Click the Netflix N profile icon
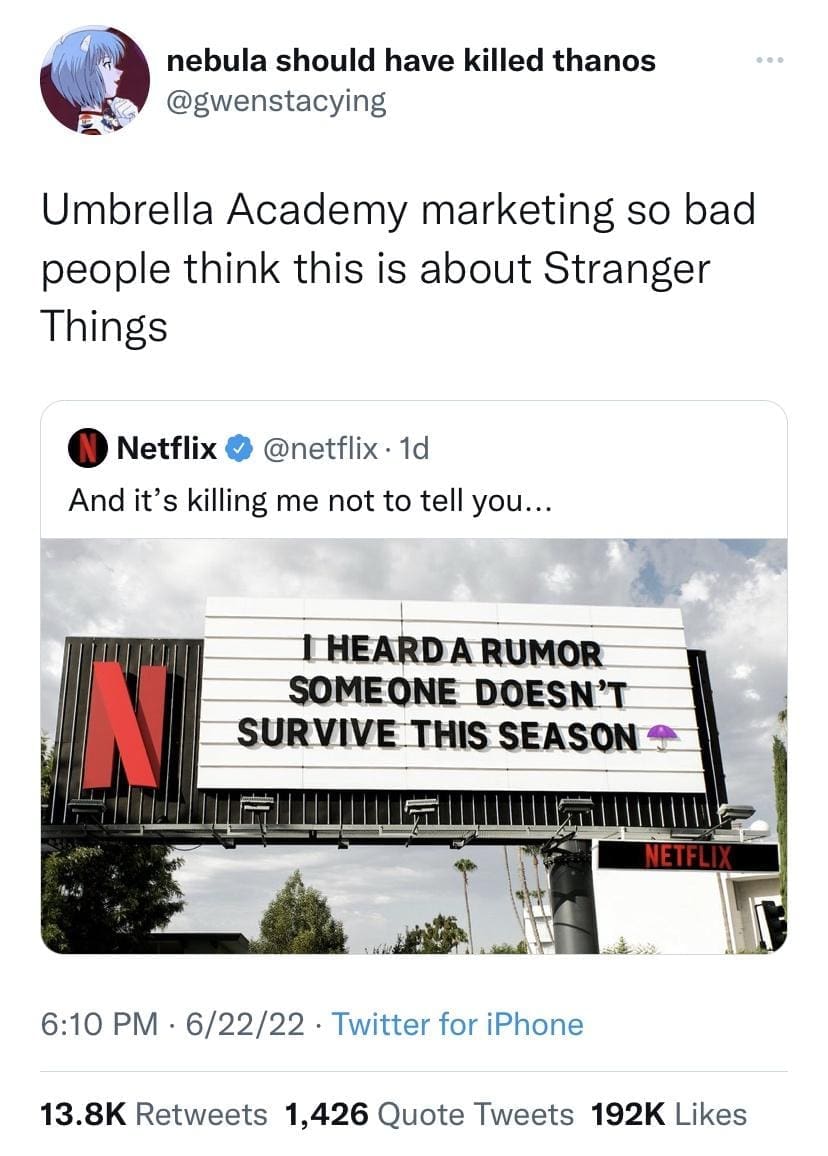This screenshot has width=828, height=1156. tap(88, 448)
